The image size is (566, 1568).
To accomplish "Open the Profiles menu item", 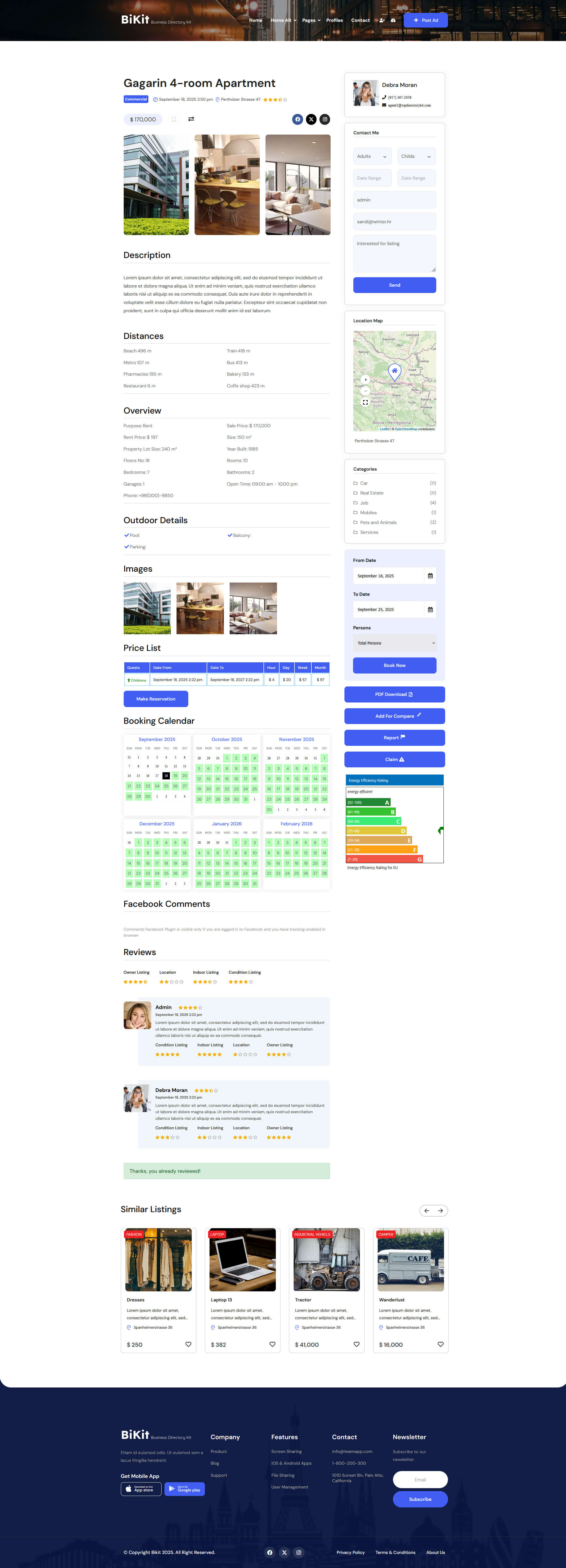I will (335, 20).
